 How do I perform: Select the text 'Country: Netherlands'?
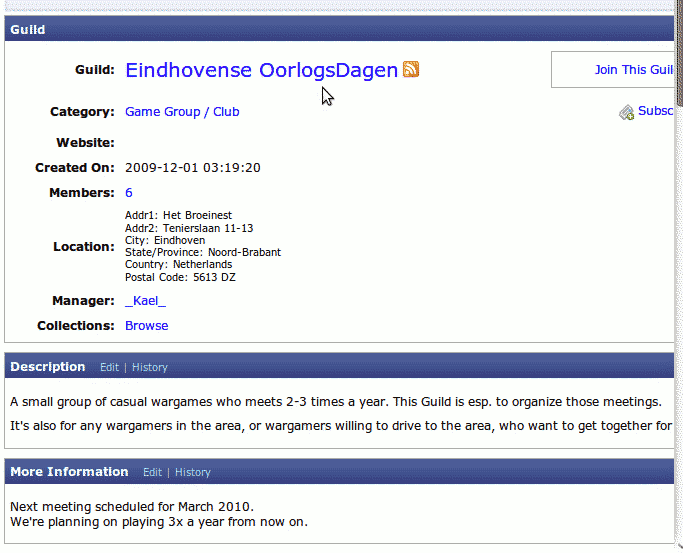click(178, 264)
